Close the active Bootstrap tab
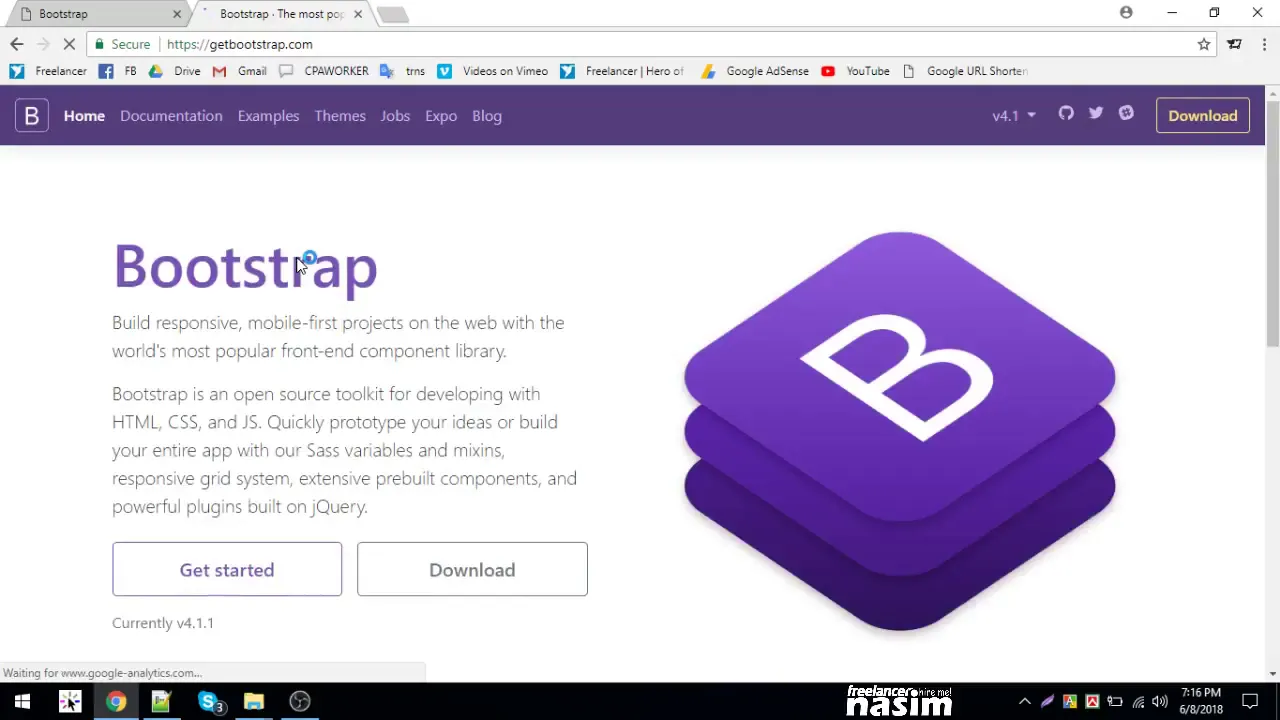The height and width of the screenshot is (720, 1280). coord(357,14)
